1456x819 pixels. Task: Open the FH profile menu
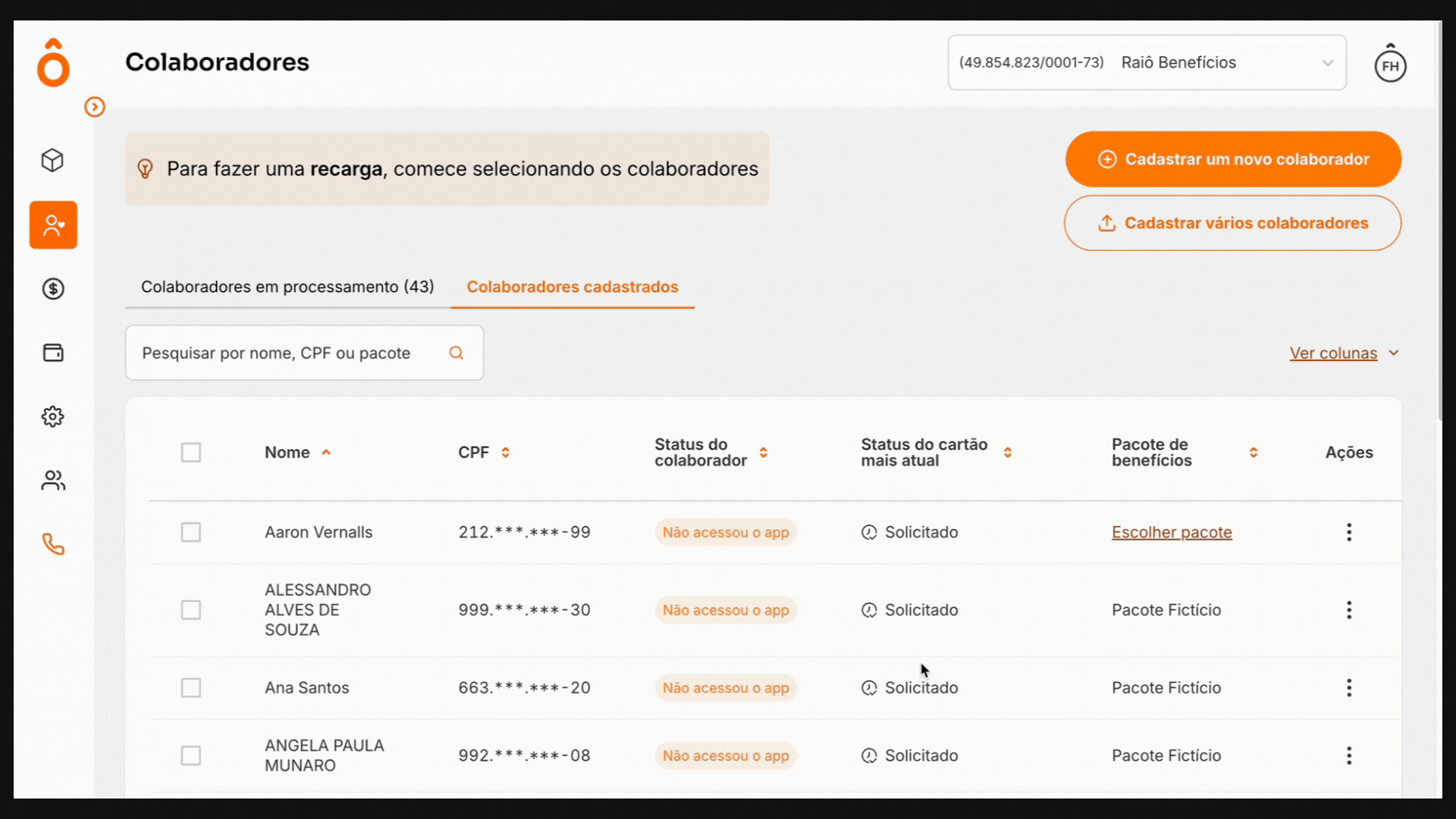(x=1391, y=65)
